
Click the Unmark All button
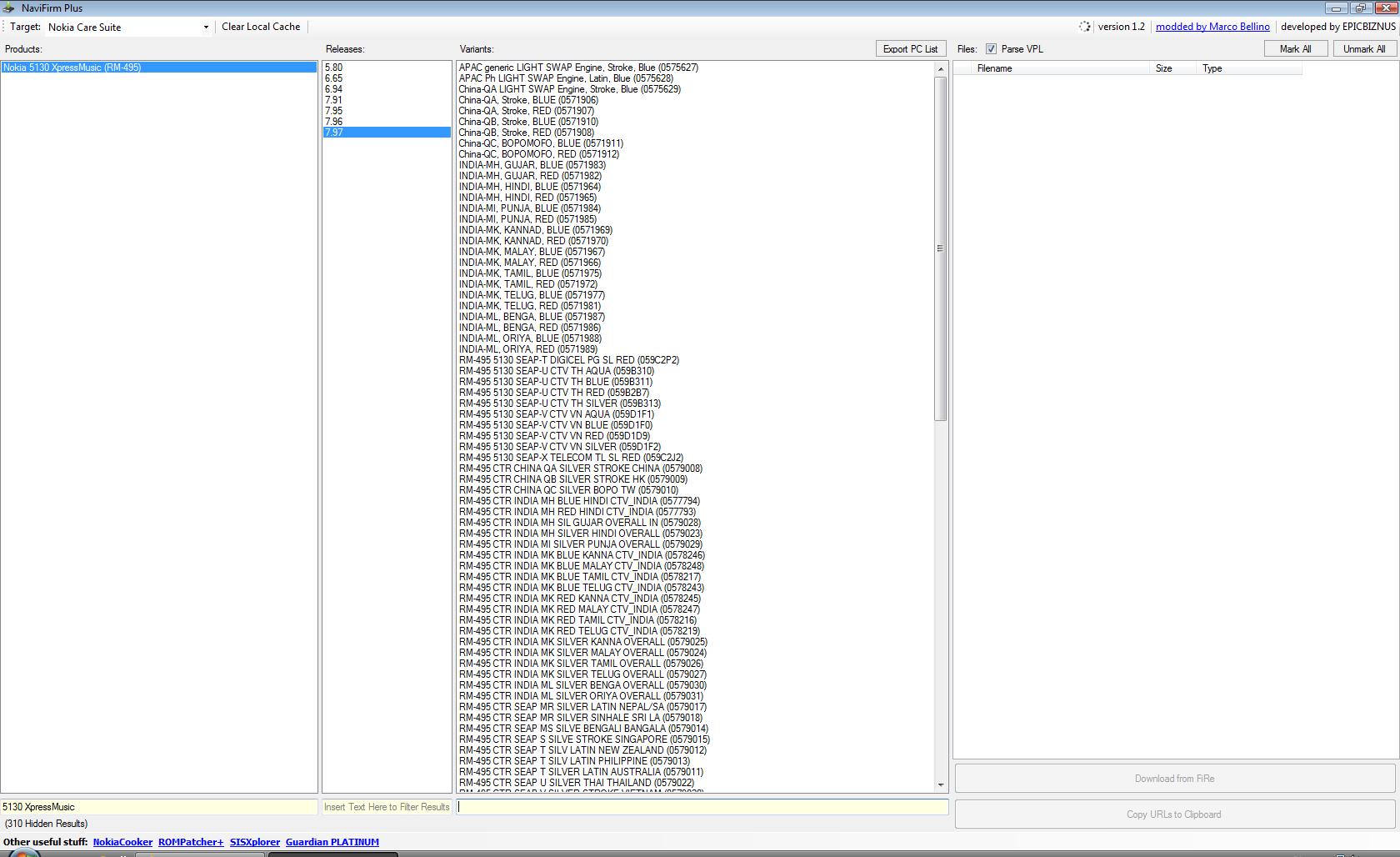[x=1364, y=49]
